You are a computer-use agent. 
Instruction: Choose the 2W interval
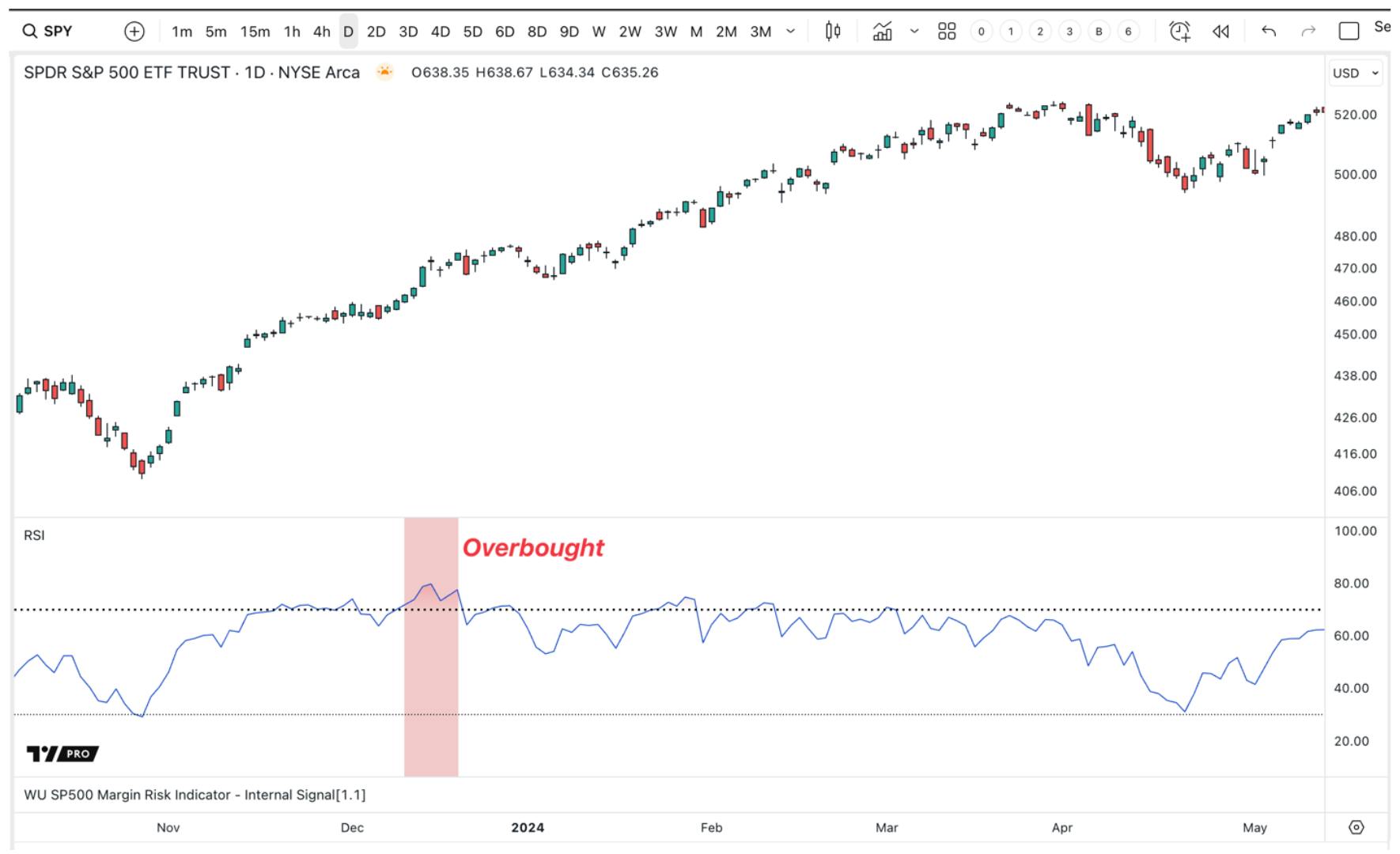pos(630,32)
